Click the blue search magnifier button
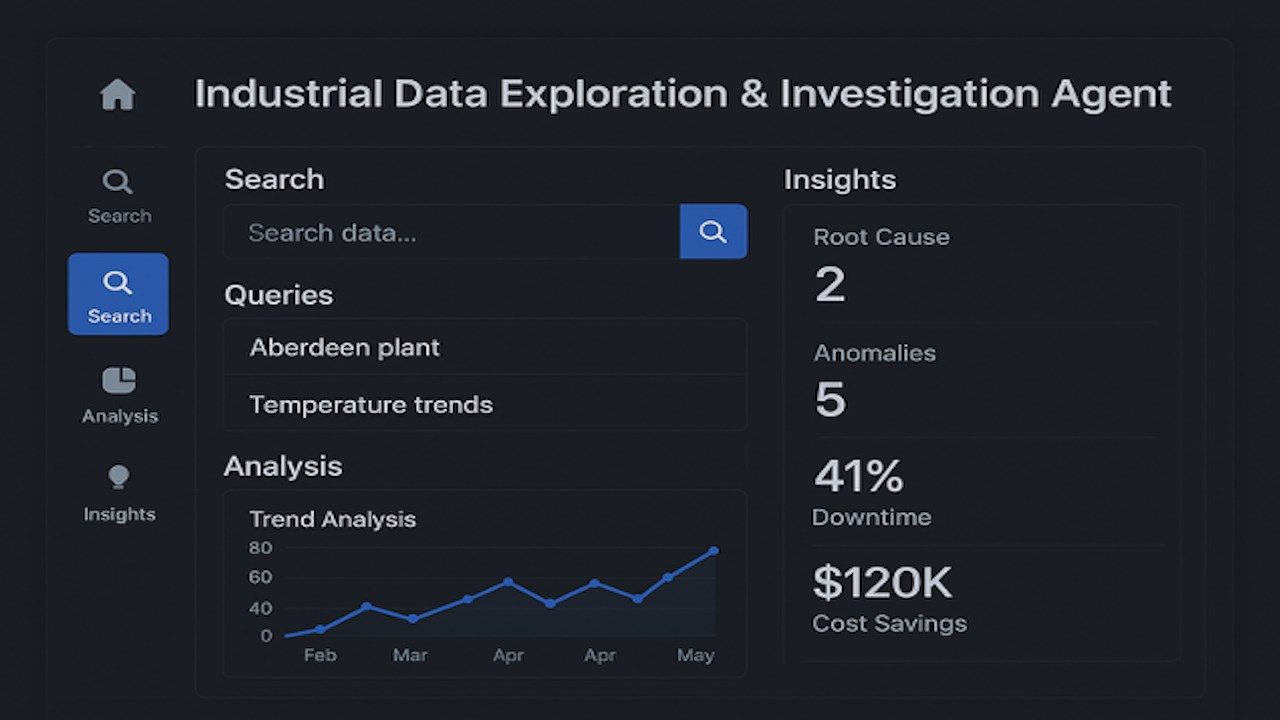Screen dimensions: 1280x720 [x=713, y=232]
